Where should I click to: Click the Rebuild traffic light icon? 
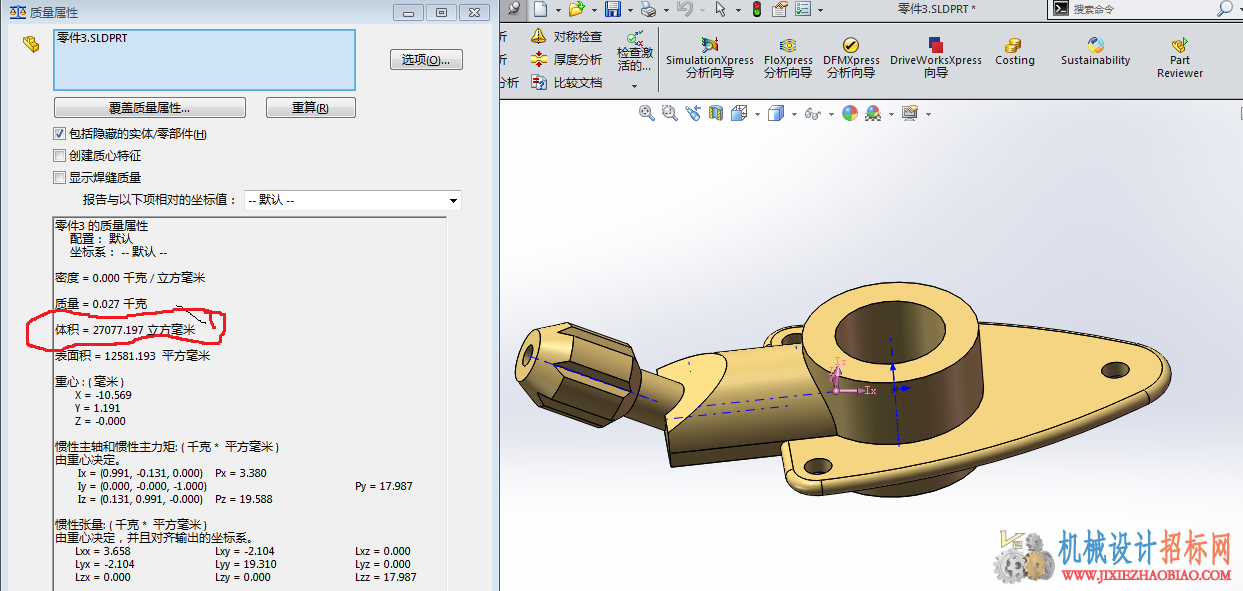coord(757,9)
